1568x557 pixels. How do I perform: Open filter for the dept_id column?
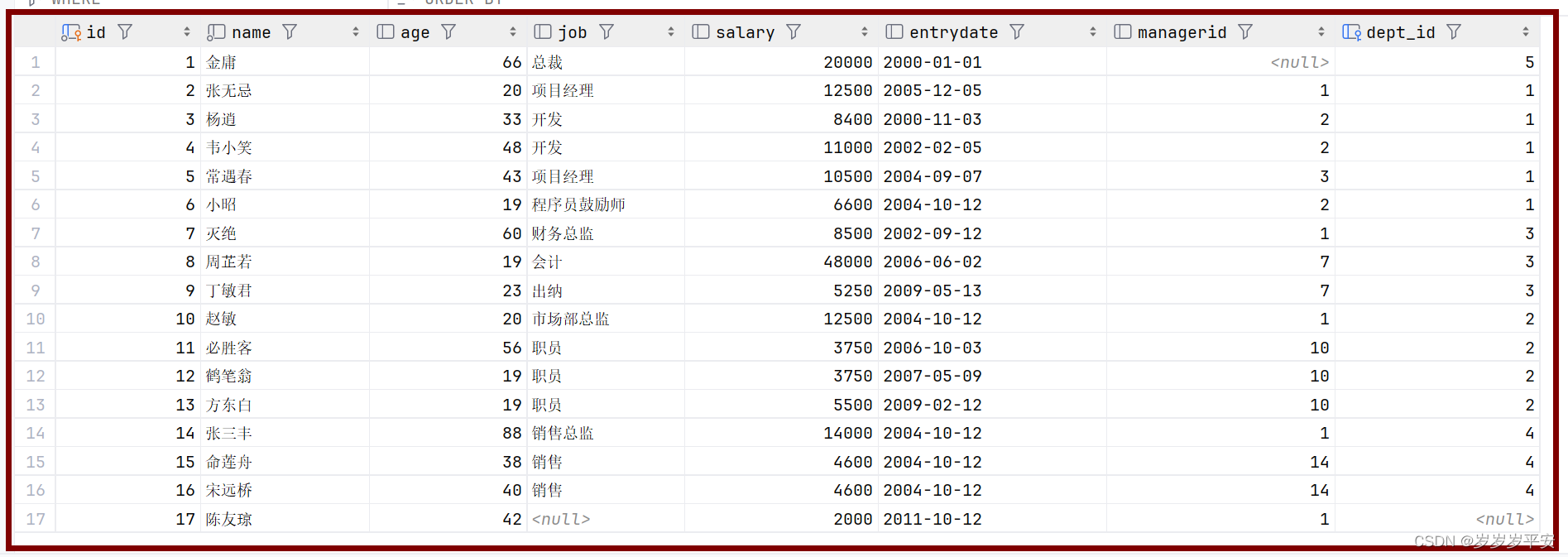(1454, 32)
